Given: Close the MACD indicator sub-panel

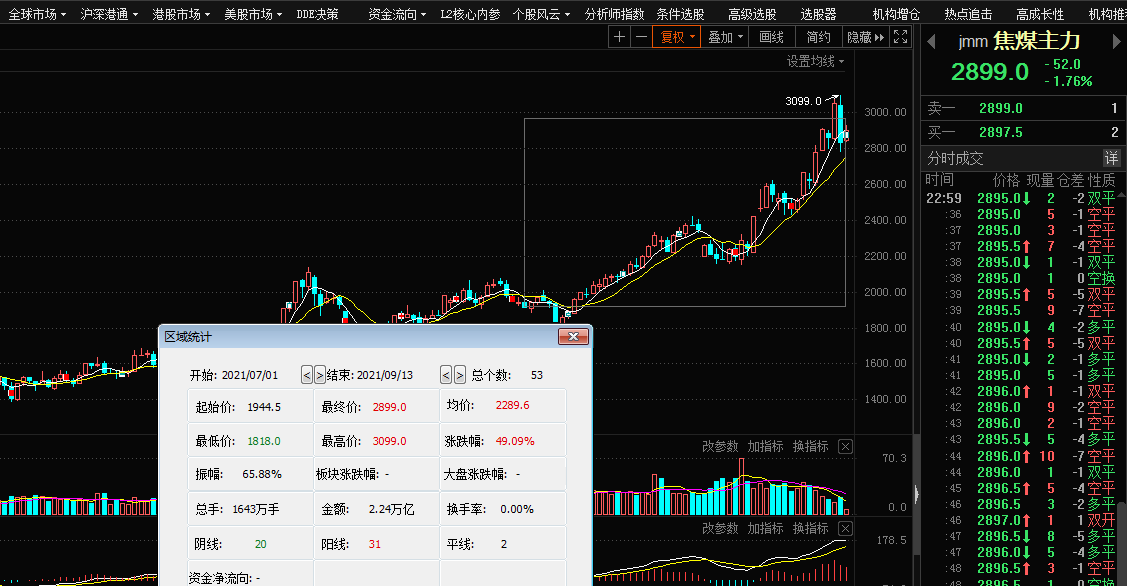Looking at the screenshot, I should pyautogui.click(x=845, y=528).
